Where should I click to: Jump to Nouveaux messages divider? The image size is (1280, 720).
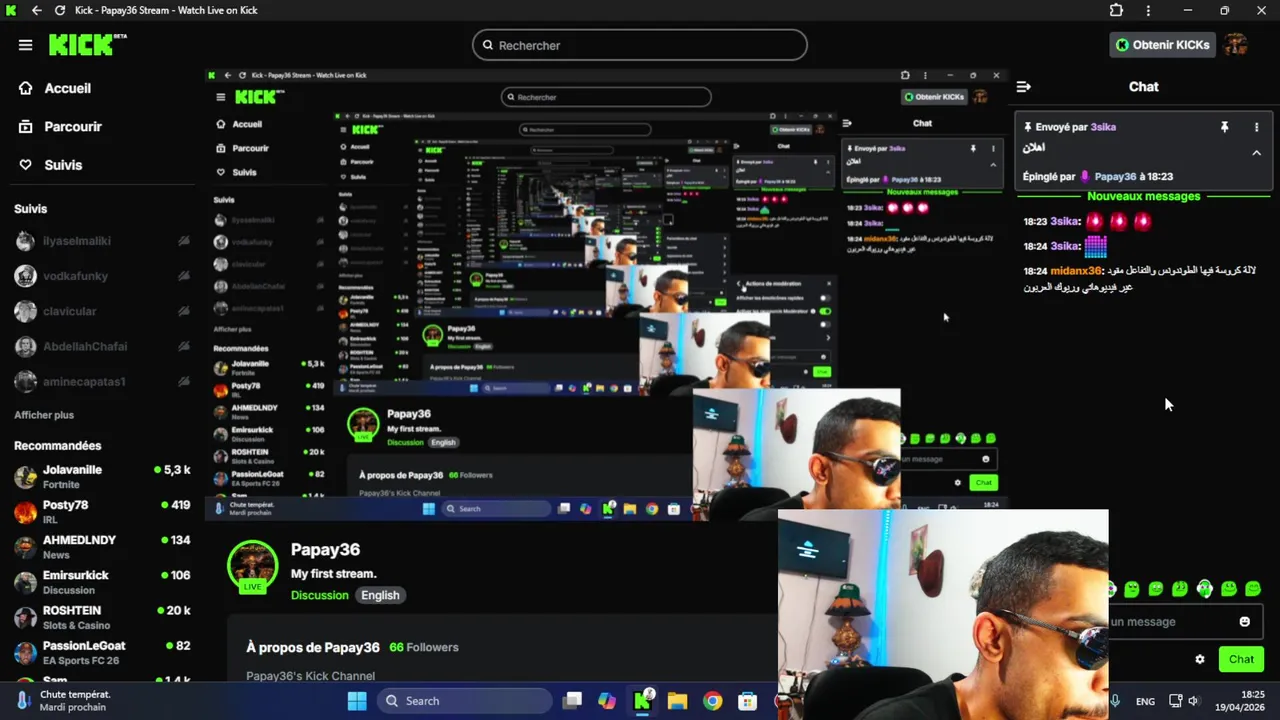[1143, 196]
